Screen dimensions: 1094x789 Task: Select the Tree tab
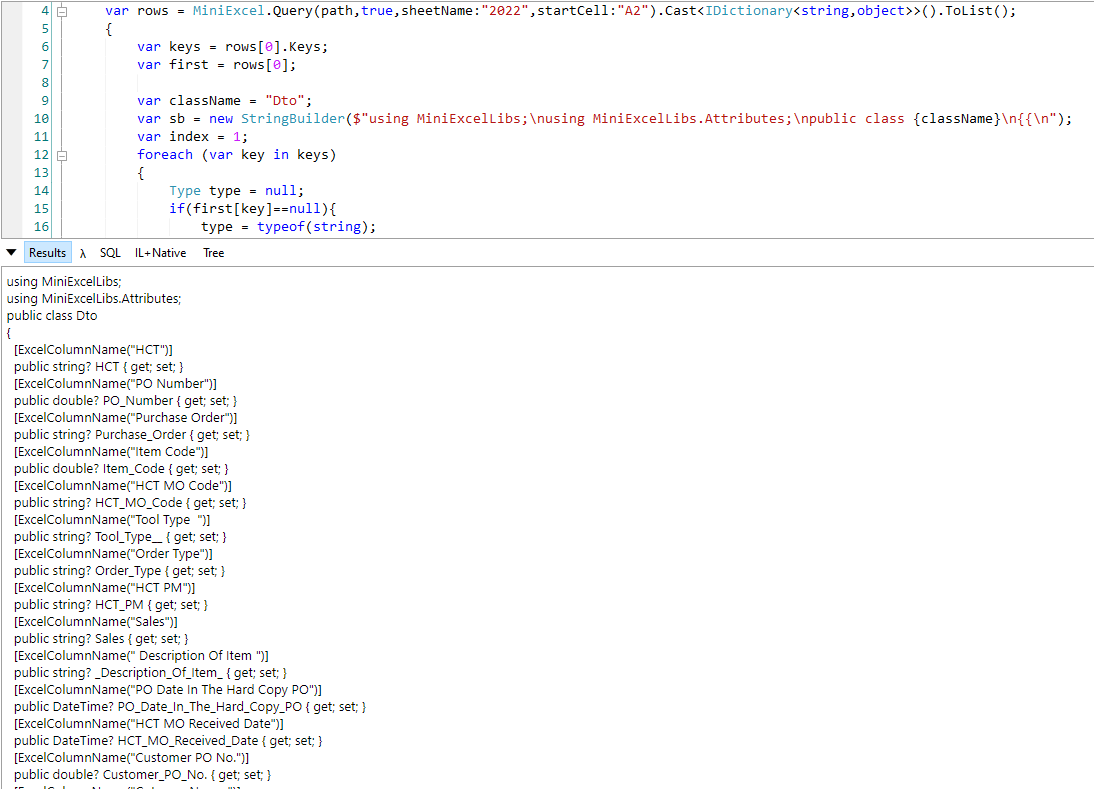pyautogui.click(x=213, y=252)
